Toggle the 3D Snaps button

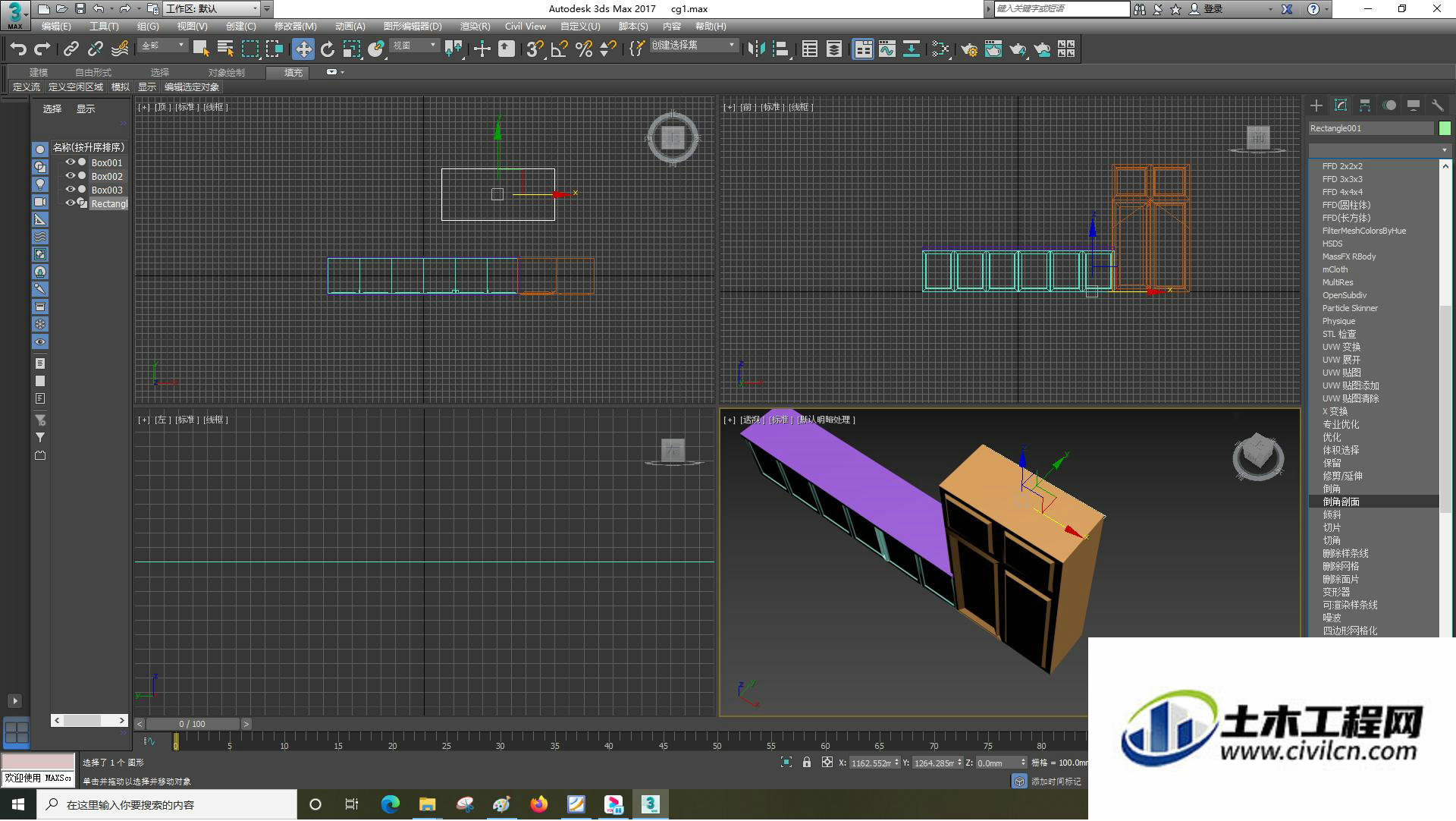tap(535, 49)
